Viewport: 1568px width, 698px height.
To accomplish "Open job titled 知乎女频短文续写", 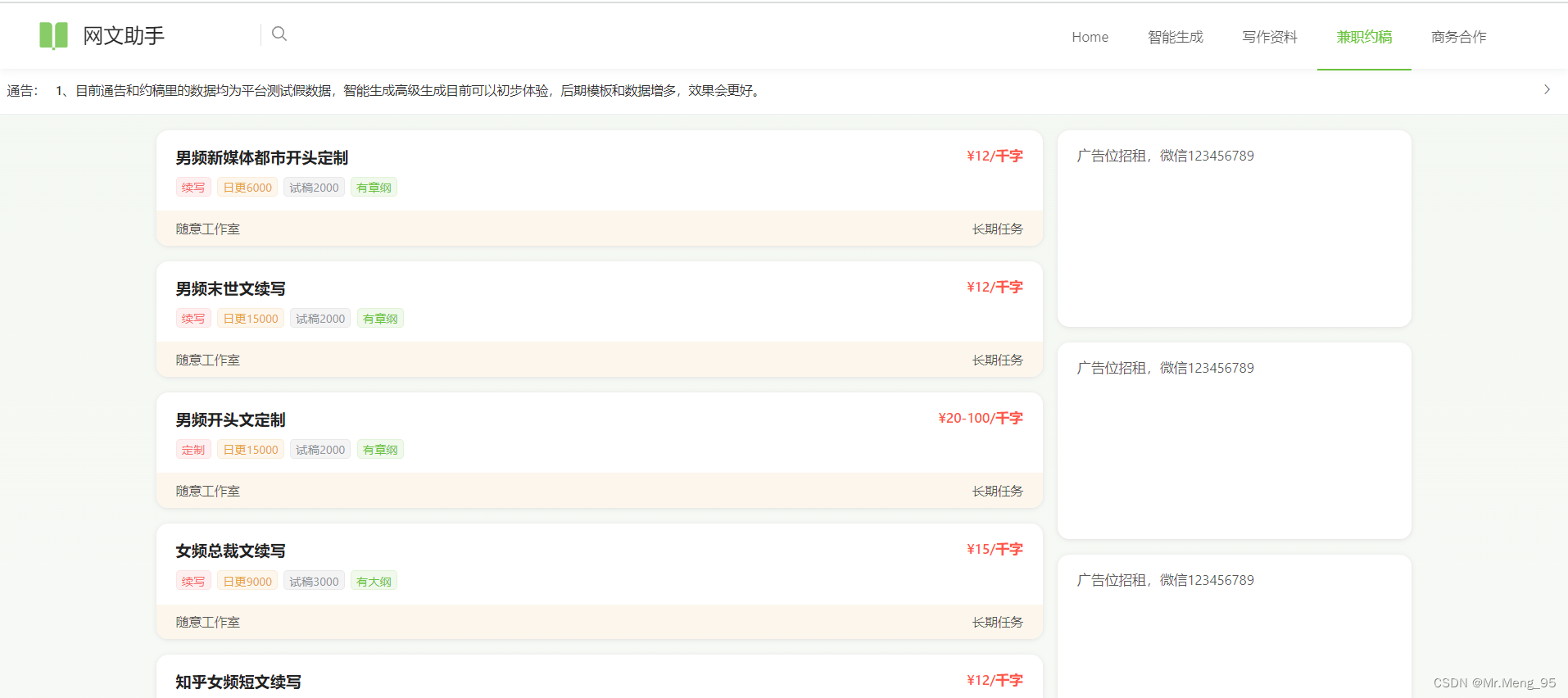I will tap(238, 682).
